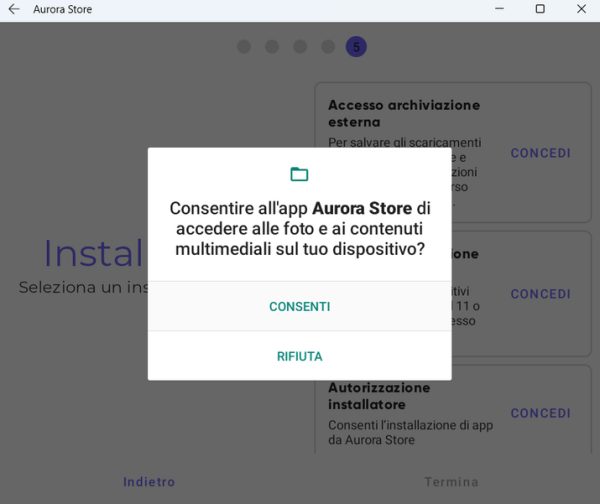Screen dimensions: 600x504
Task: Select the third step indicator dot
Action: tap(300, 47)
